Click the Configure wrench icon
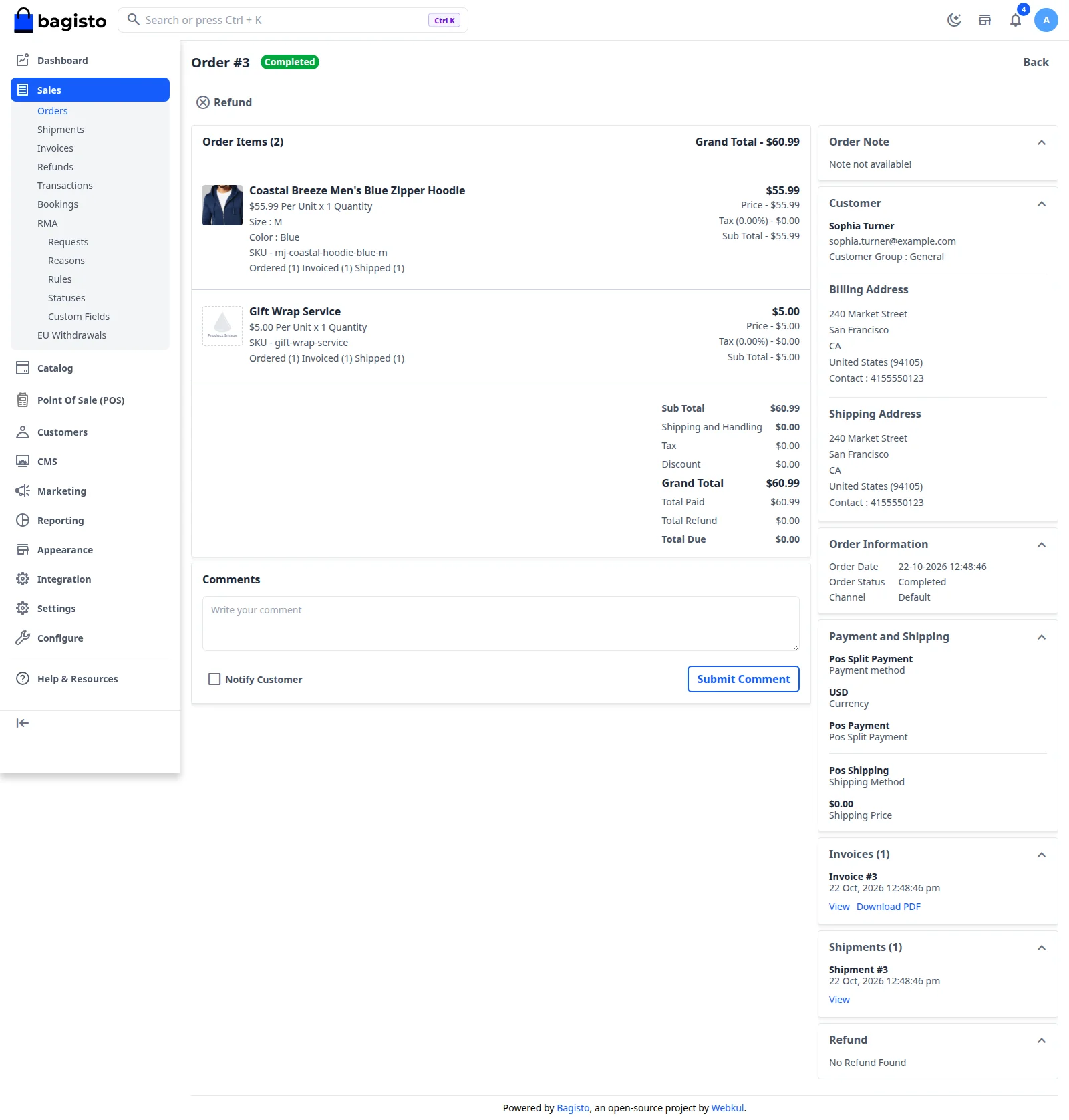 (x=23, y=638)
